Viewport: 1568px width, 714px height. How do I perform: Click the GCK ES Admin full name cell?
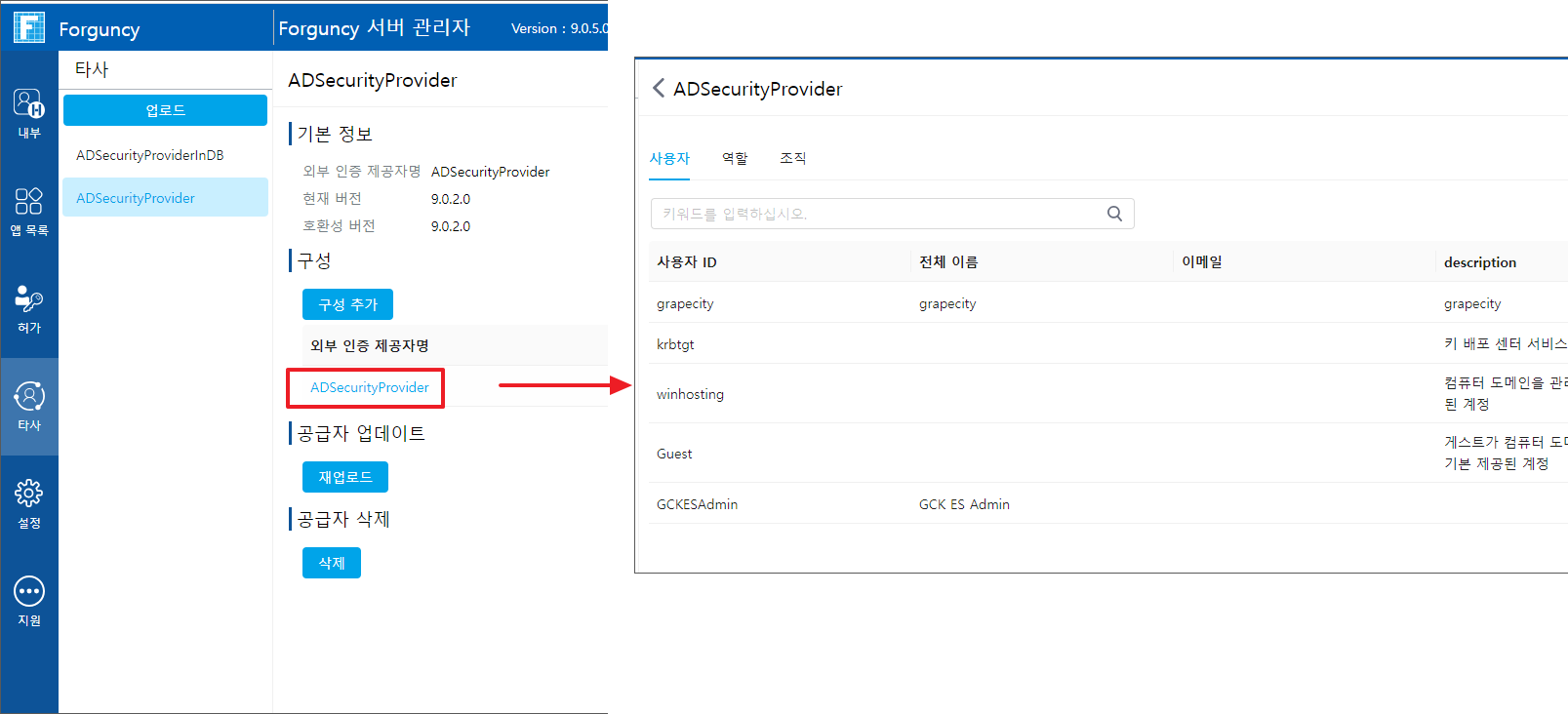coord(964,504)
